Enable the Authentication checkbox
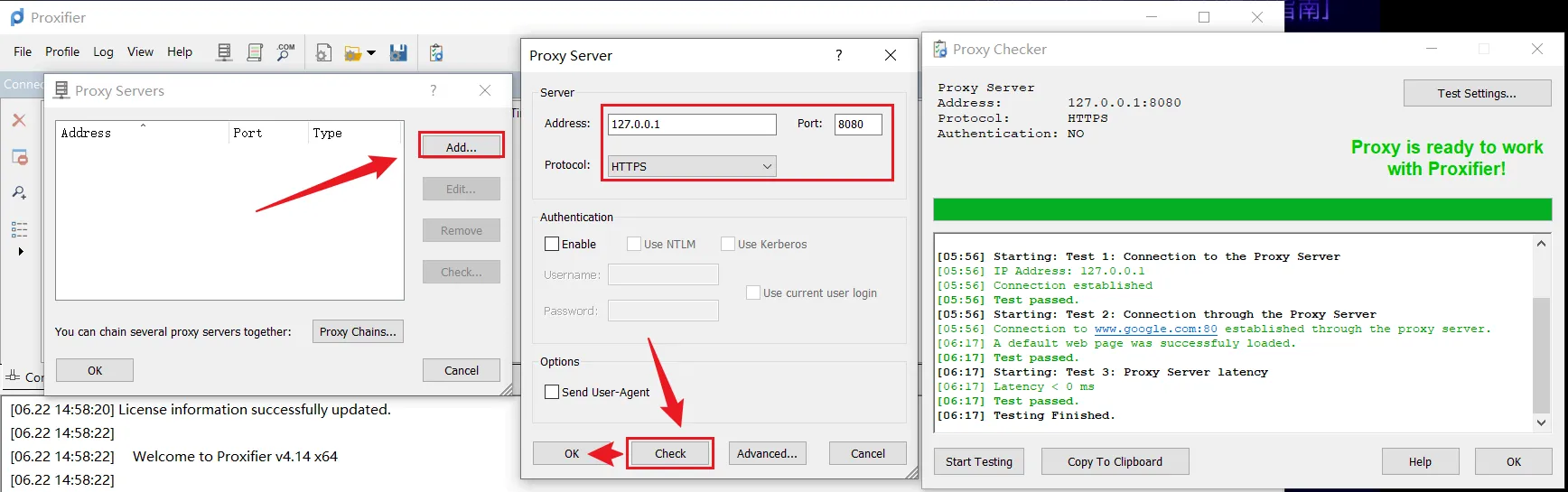This screenshot has width=1568, height=492. pyautogui.click(x=552, y=244)
